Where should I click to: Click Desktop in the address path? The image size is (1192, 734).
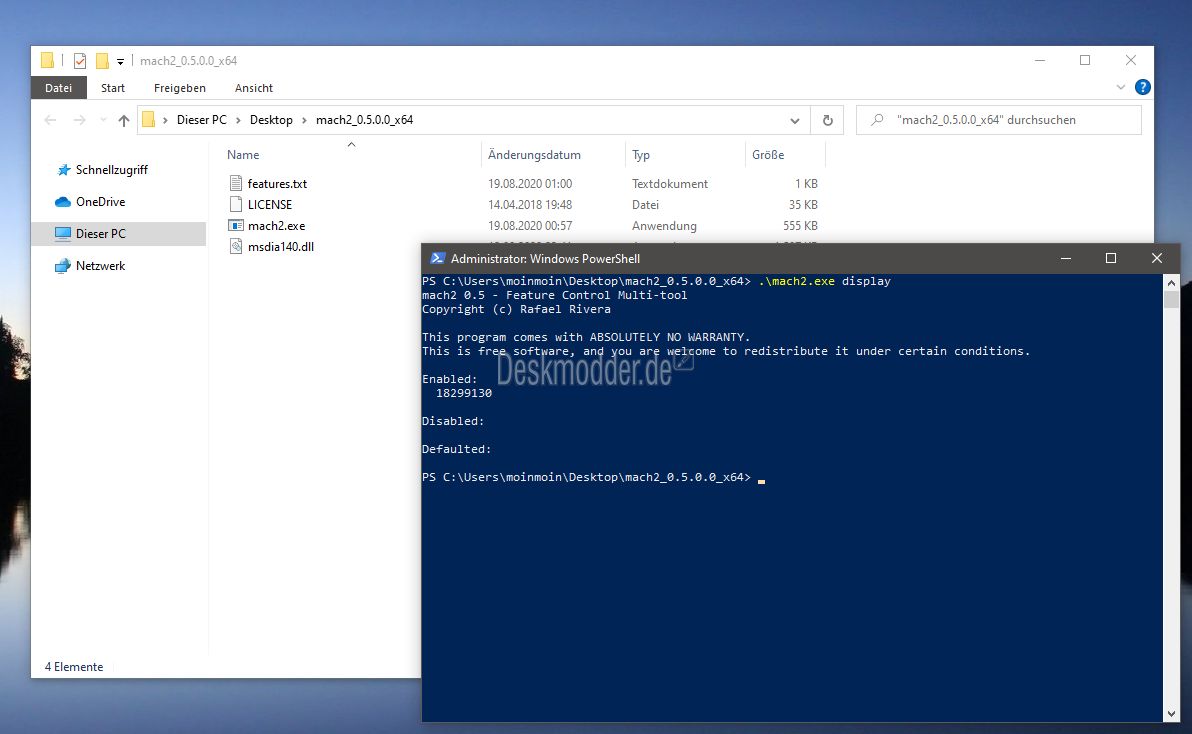(x=271, y=120)
